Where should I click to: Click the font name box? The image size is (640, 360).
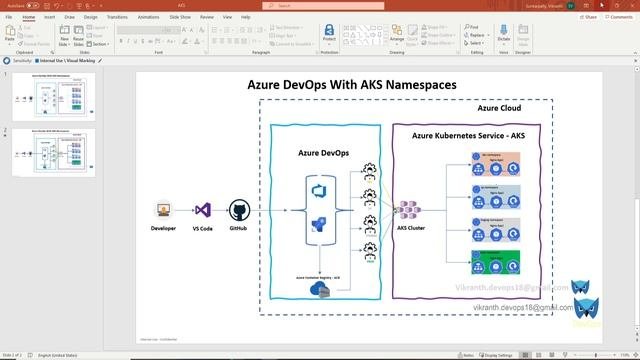[139, 30]
